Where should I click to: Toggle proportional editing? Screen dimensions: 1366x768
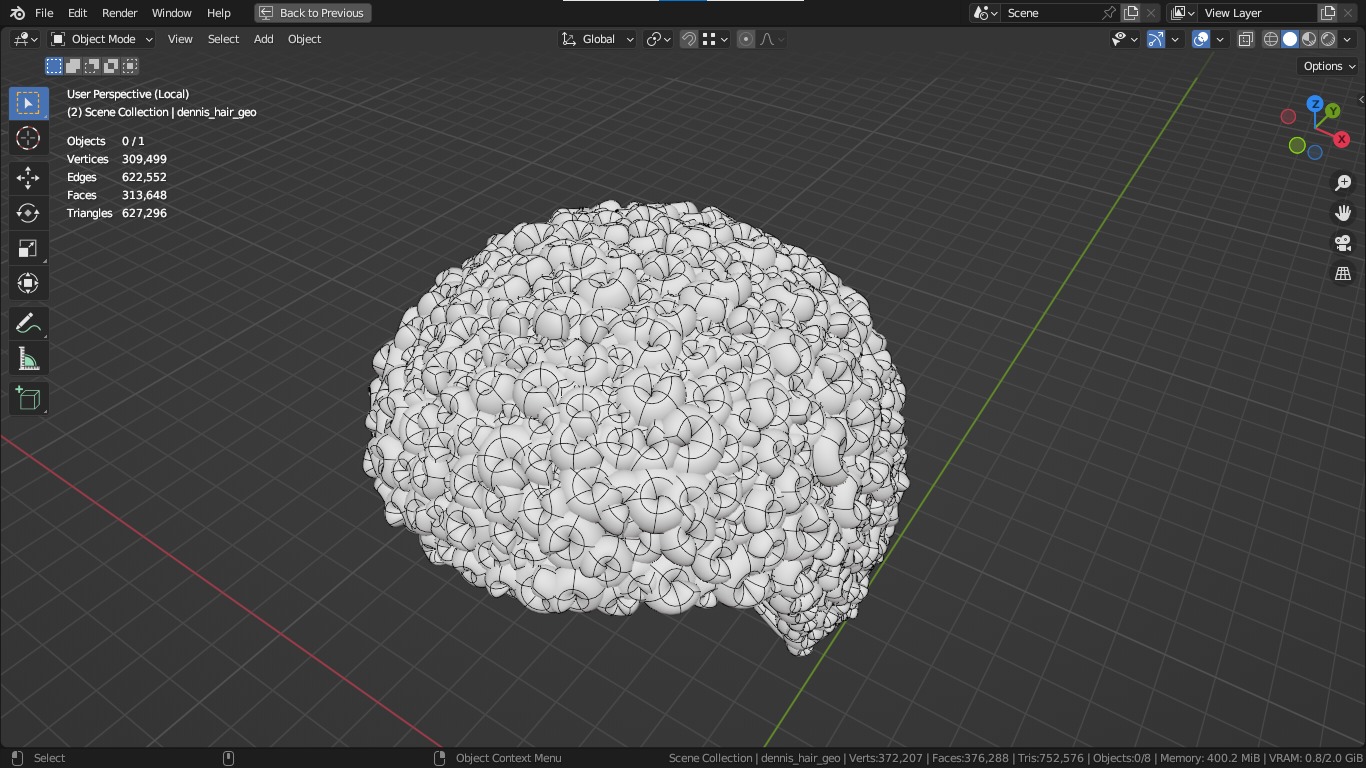click(746, 39)
